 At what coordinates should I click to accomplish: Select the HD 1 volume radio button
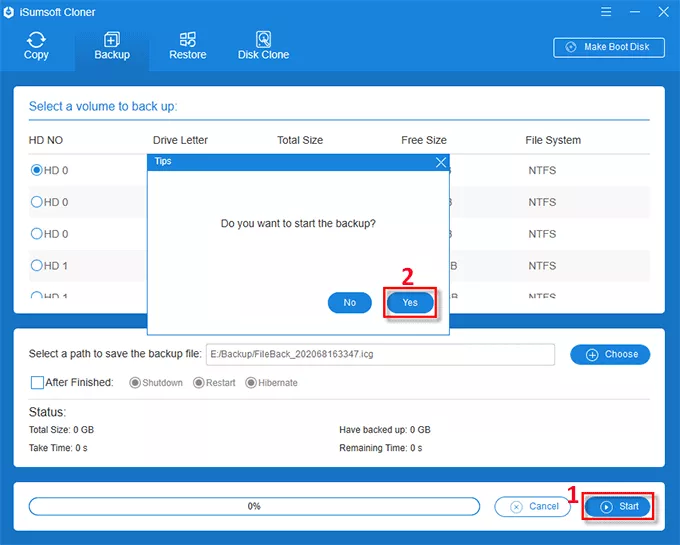37,266
